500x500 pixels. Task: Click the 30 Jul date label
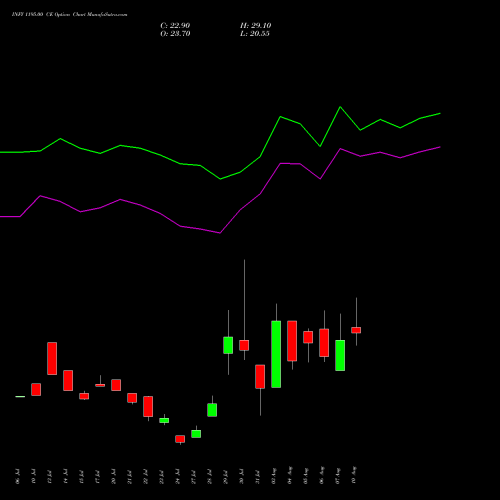241,476
